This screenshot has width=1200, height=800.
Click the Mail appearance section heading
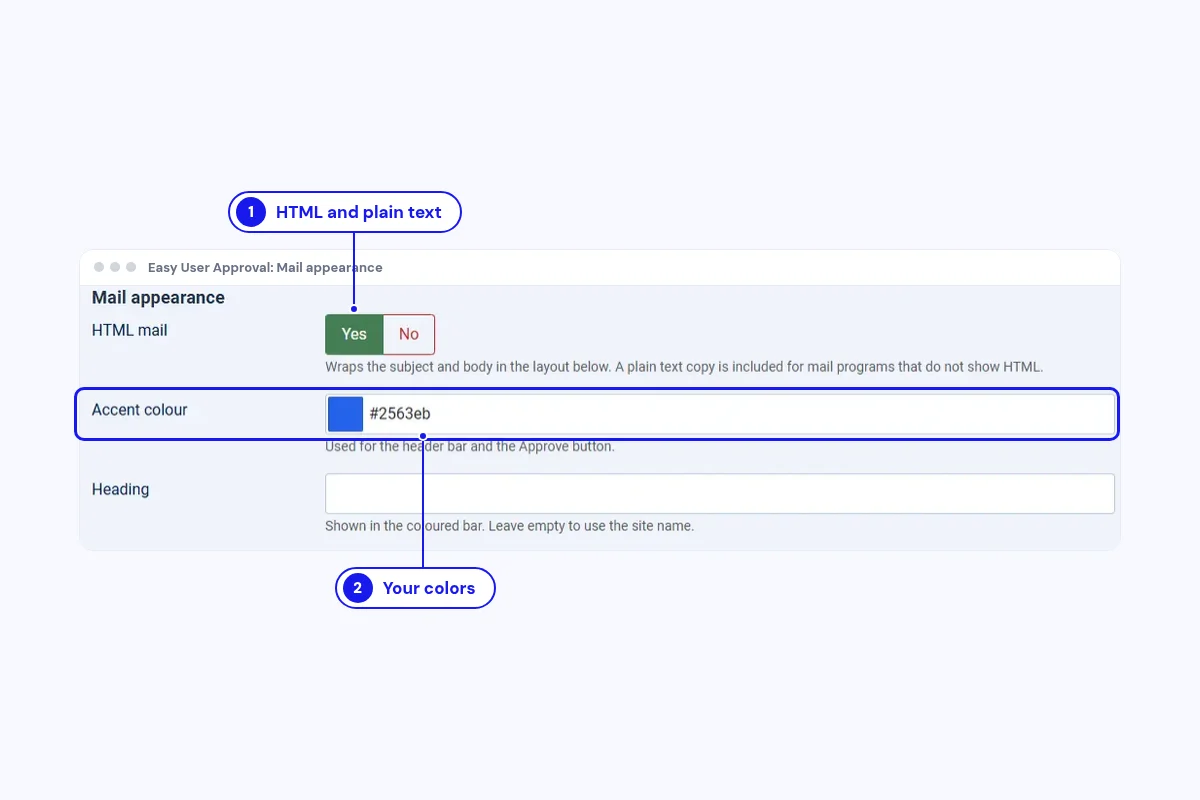coord(158,297)
